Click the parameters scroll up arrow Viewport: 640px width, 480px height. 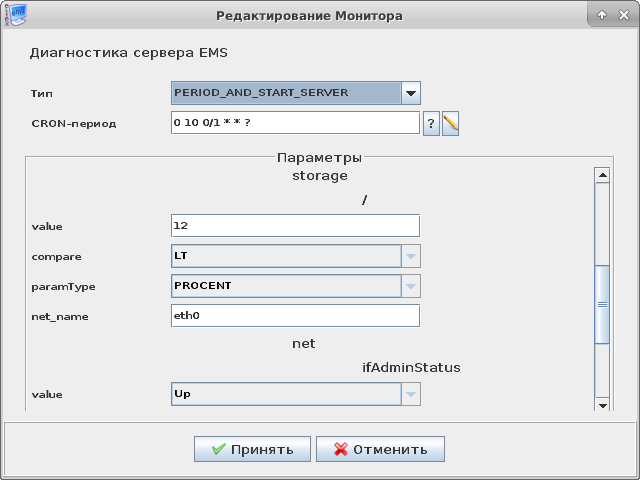tap(602, 176)
